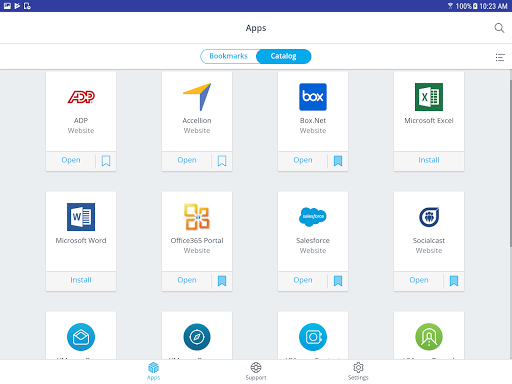Select the Catalog tab
Screen dimensions: 512x384
(283, 56)
